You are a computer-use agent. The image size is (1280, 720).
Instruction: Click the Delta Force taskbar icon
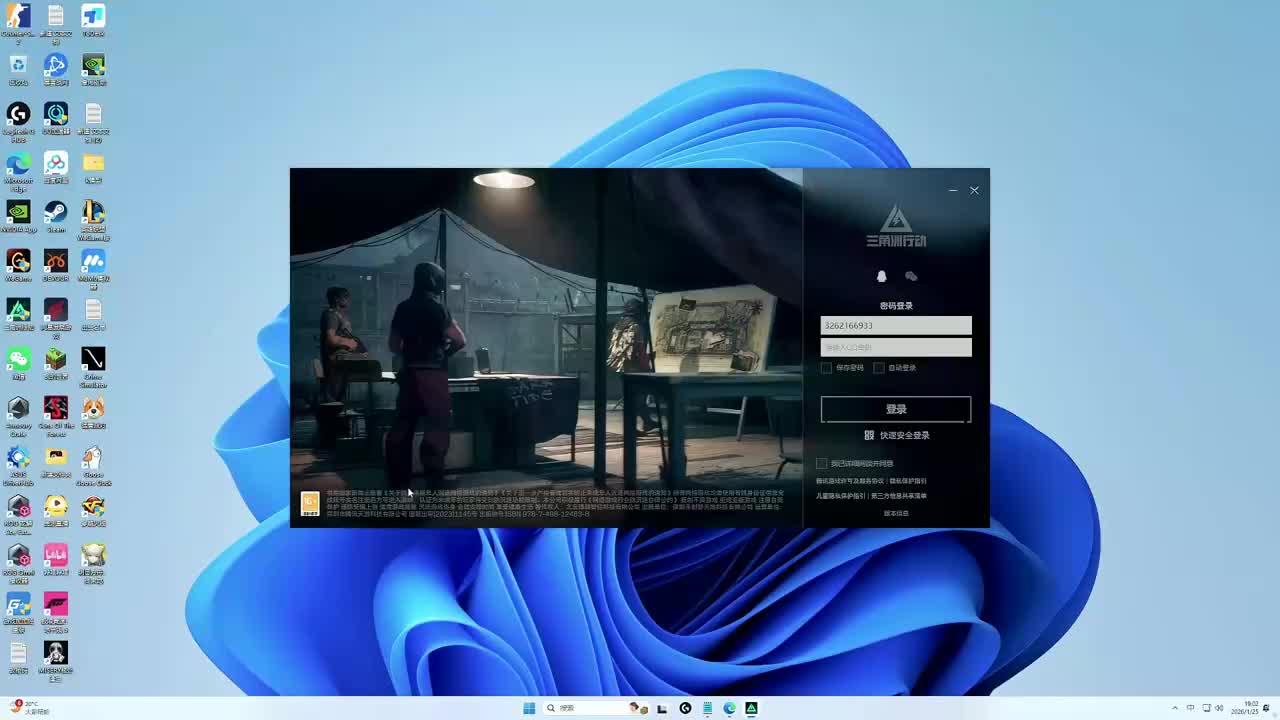coord(751,708)
